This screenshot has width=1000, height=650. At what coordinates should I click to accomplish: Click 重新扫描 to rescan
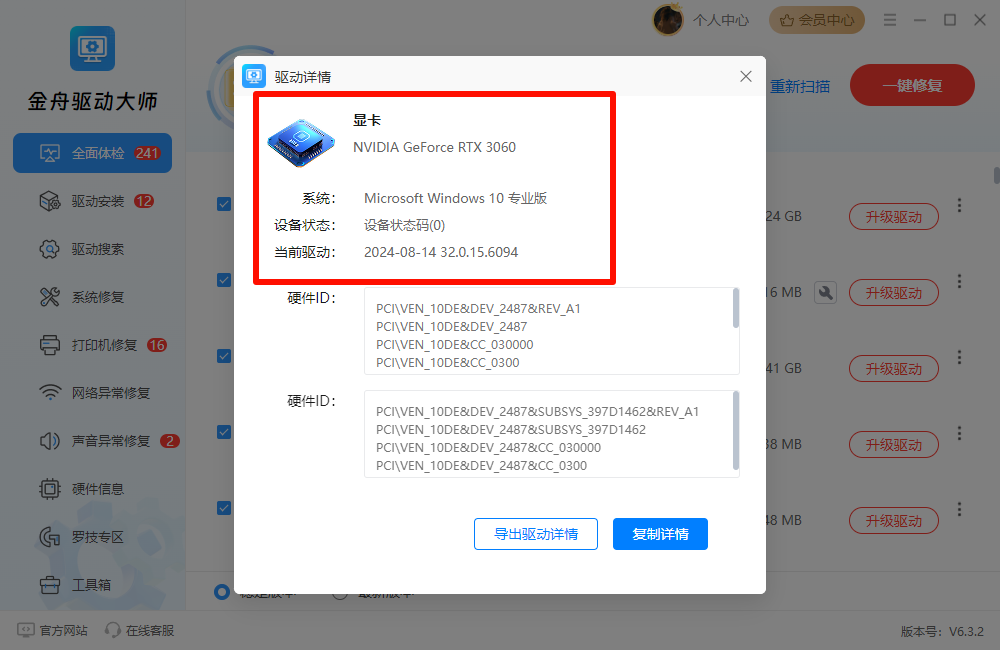tap(800, 87)
